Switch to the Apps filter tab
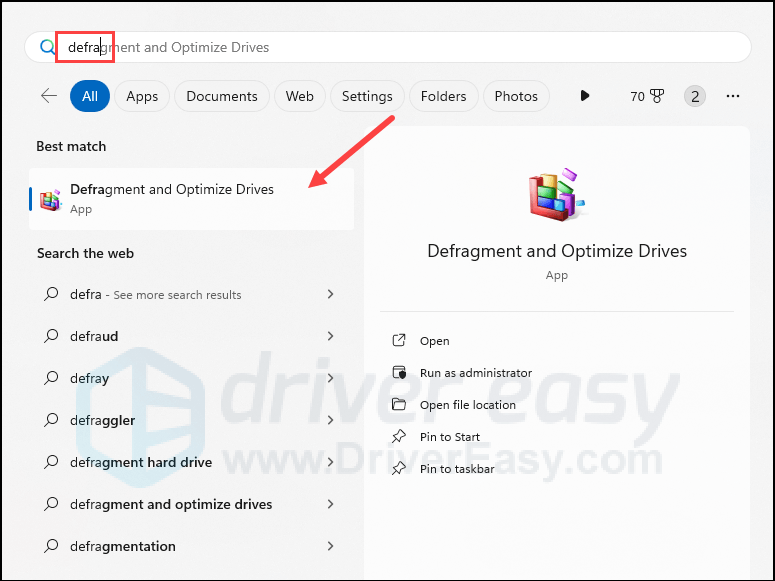Image resolution: width=775 pixels, height=581 pixels. click(x=142, y=96)
